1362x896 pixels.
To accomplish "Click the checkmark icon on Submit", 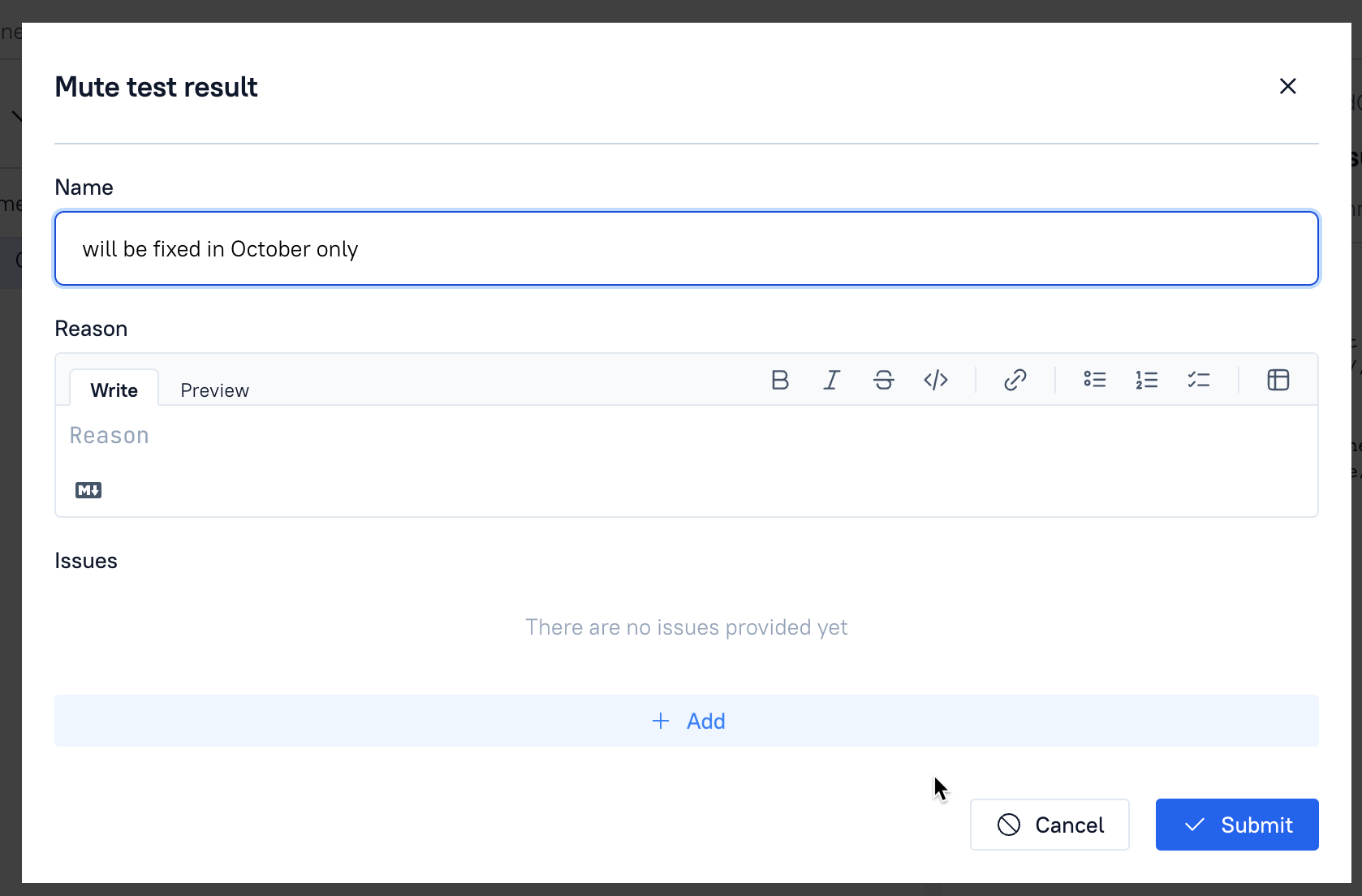I will [1195, 825].
